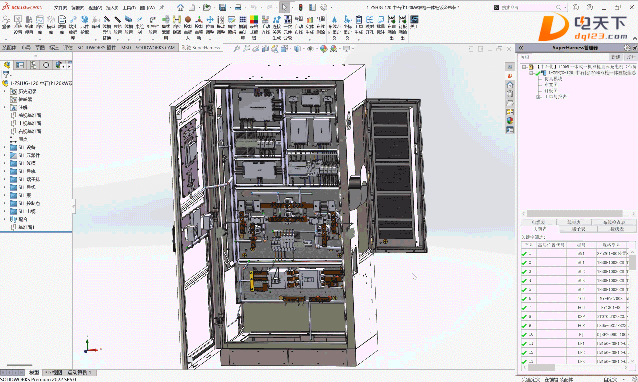This screenshot has height=382, width=638.
Task: Click the Zoom to Fit view icon
Action: pyautogui.click(x=236, y=48)
